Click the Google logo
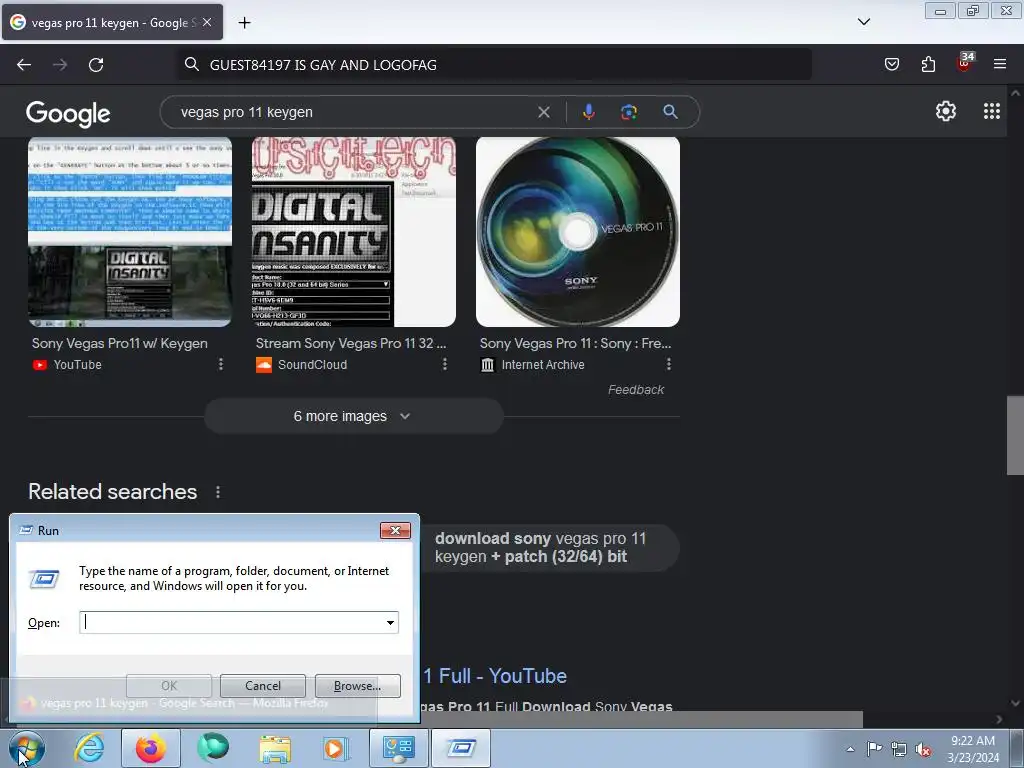Image resolution: width=1024 pixels, height=768 pixels. 68,114
